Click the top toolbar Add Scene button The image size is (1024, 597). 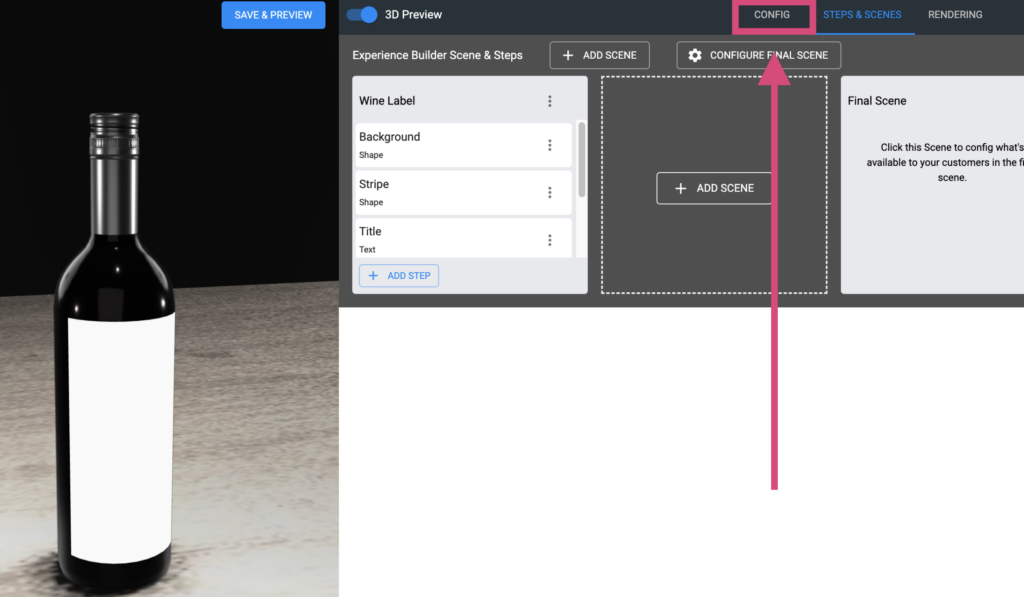(x=600, y=56)
